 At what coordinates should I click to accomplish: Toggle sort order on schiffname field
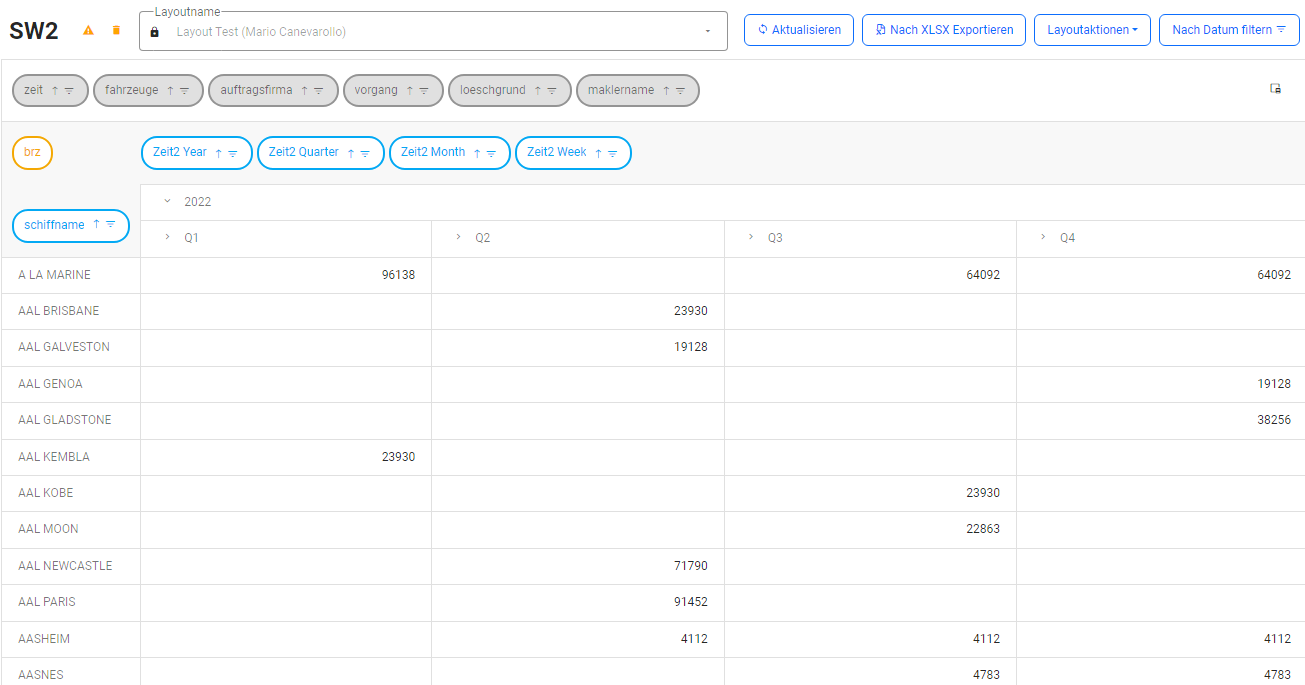96,225
